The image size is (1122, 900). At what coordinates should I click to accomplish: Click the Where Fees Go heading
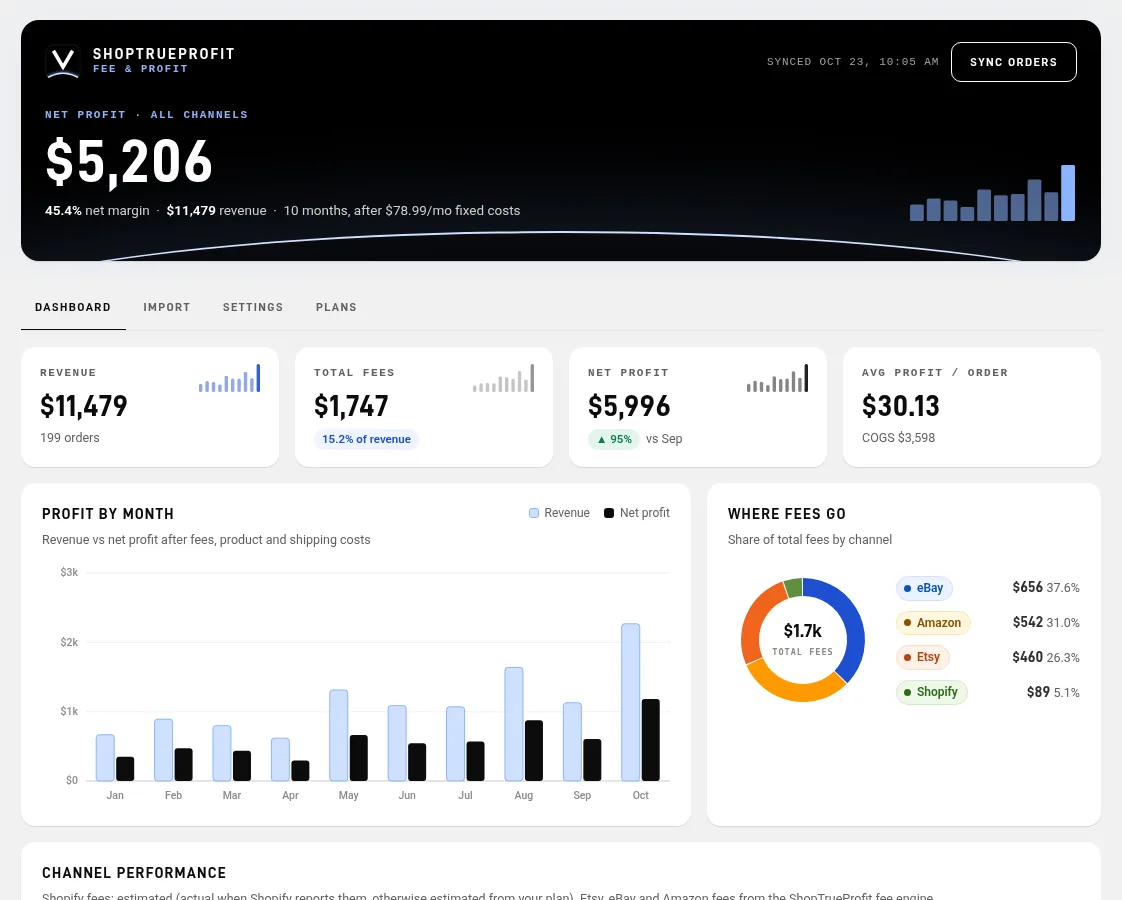coord(786,514)
